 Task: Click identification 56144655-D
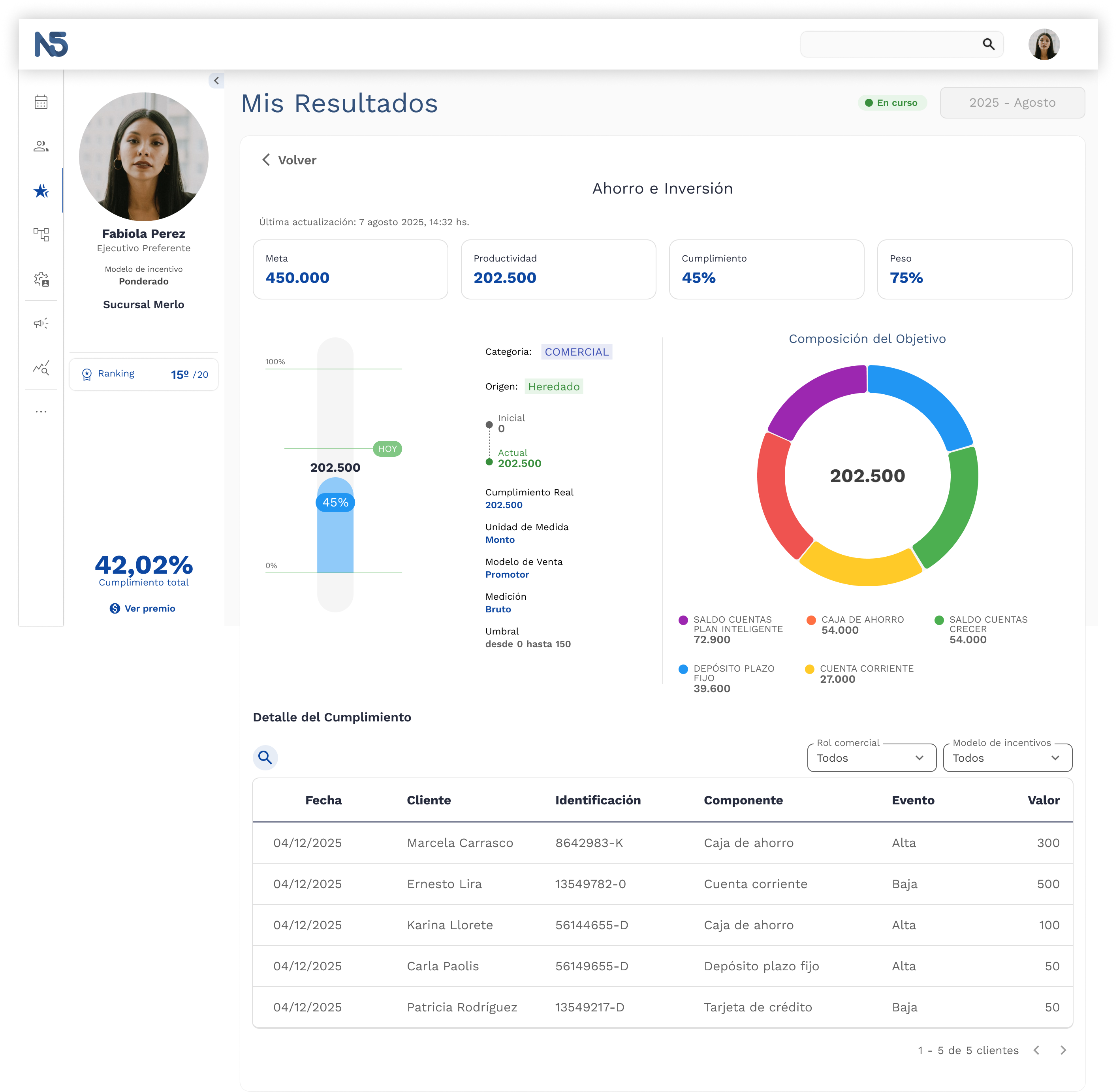592,925
